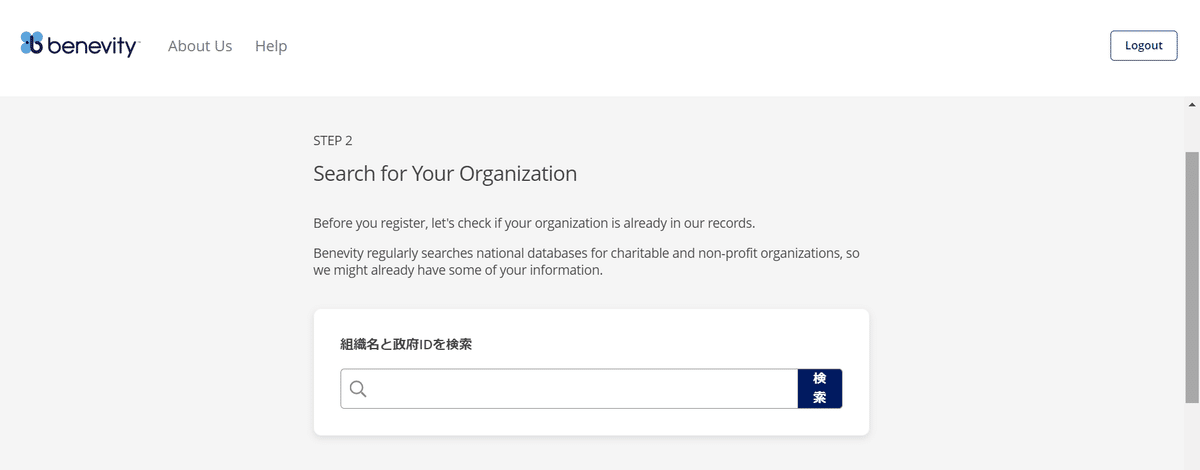
Task: Click the Benevity logo icon
Action: [32, 43]
